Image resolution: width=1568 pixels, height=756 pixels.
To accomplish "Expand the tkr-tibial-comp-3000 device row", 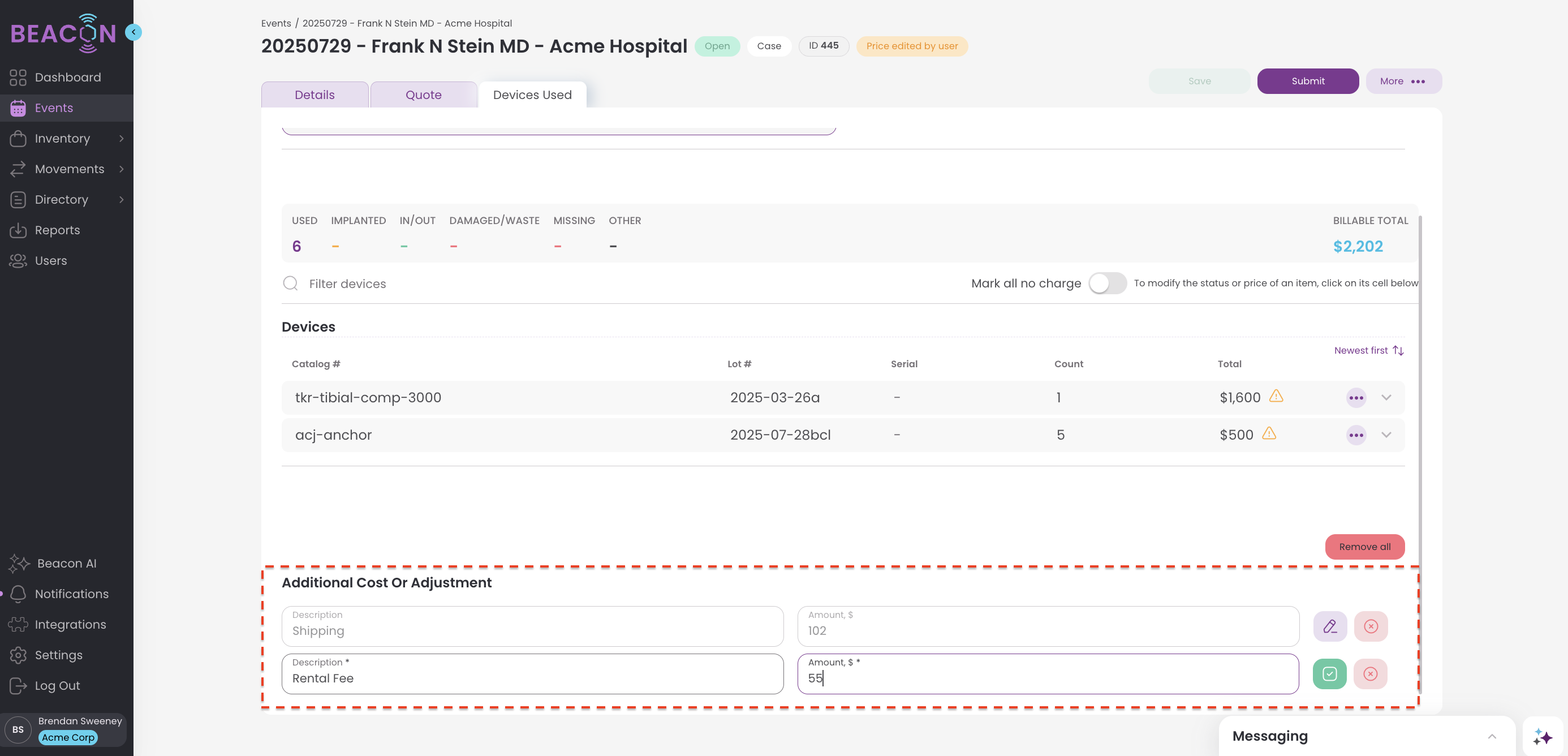I will [x=1386, y=397].
